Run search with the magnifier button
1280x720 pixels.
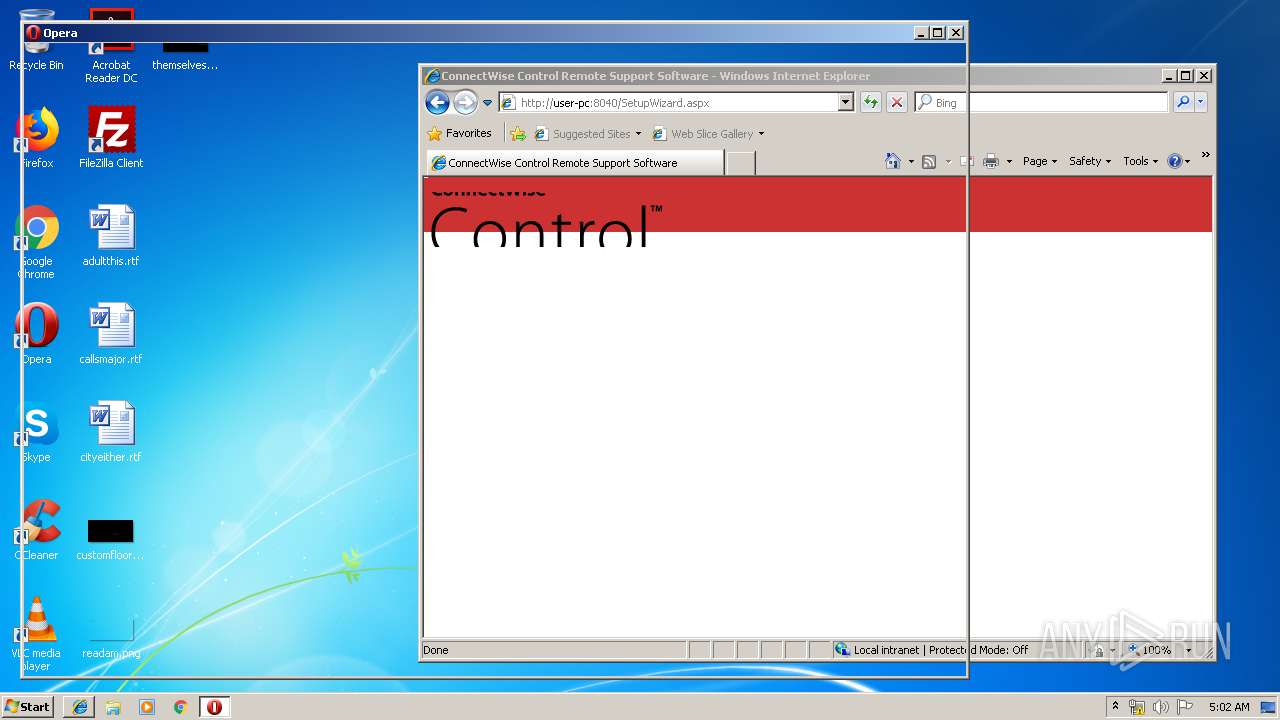pos(1183,102)
